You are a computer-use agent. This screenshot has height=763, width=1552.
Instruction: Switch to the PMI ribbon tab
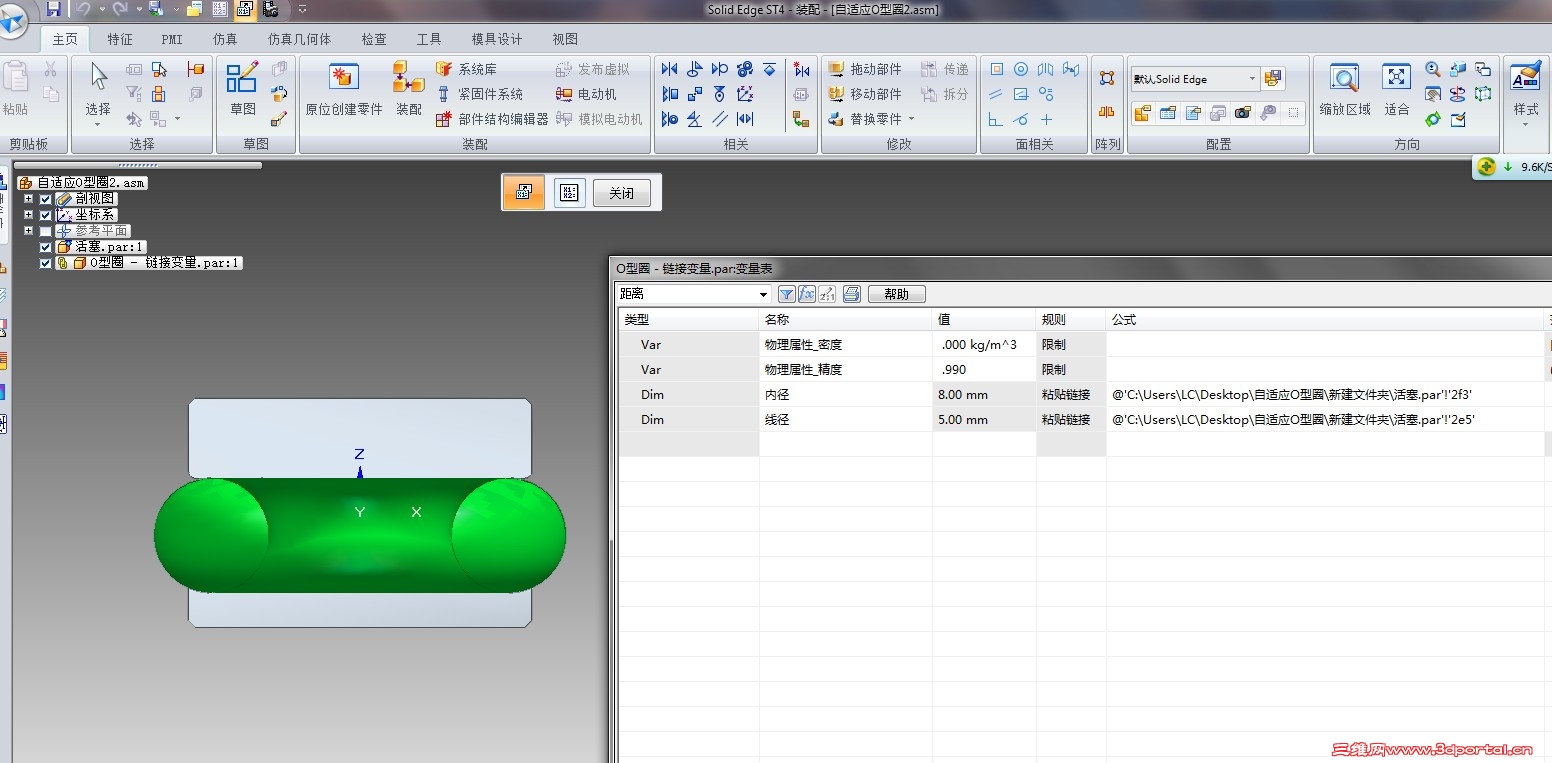[172, 39]
